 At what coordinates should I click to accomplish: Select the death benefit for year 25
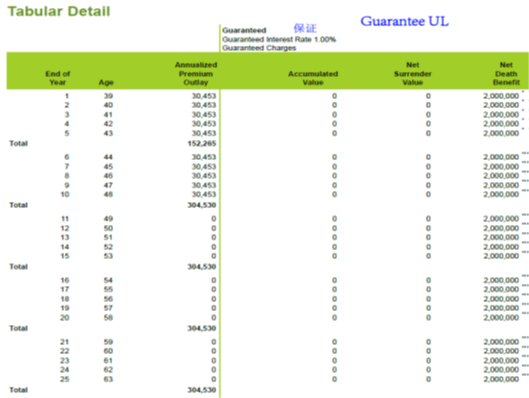tap(501, 379)
